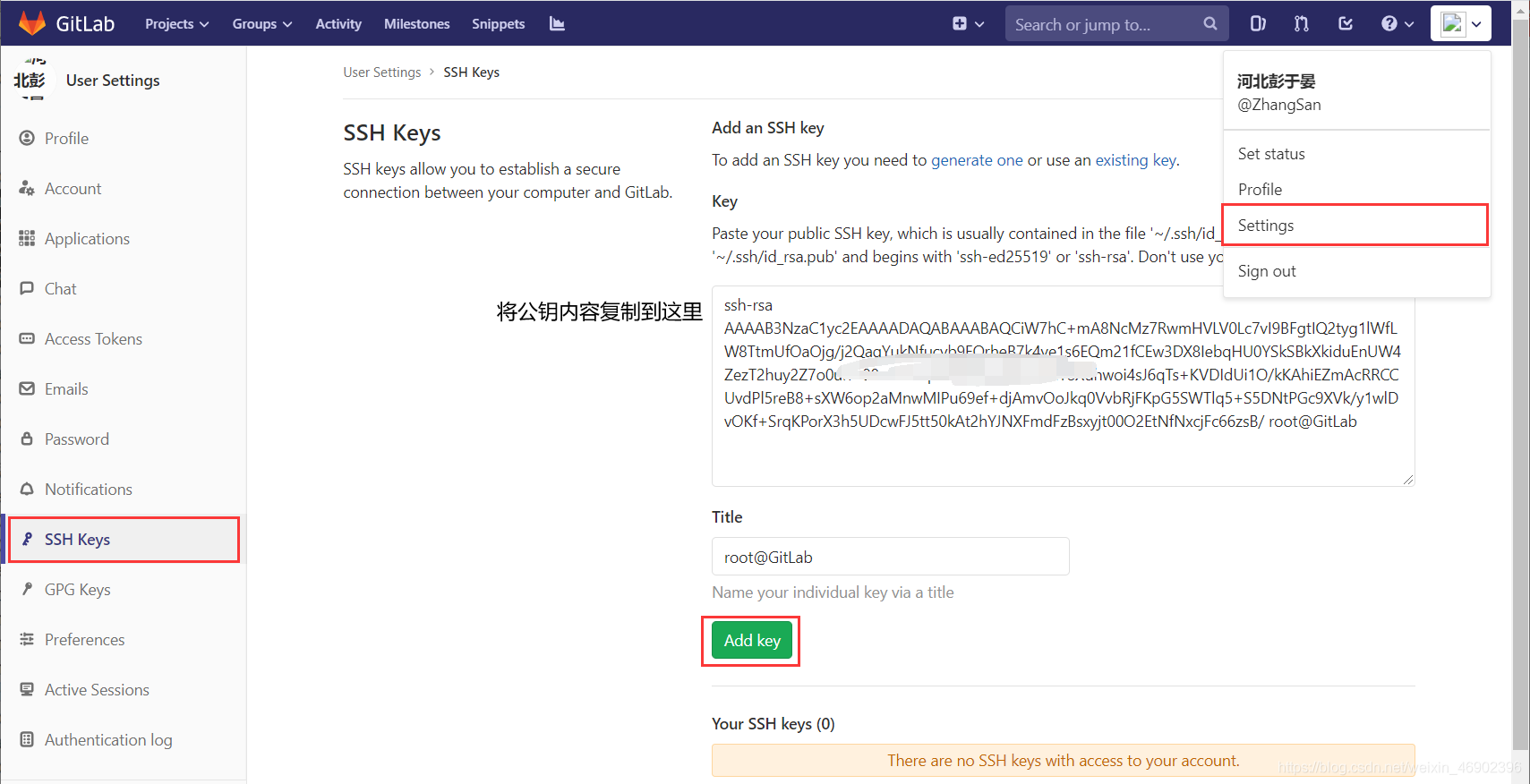The height and width of the screenshot is (784, 1530).
Task: Select 'Profile' in the user dropdown menu
Action: pyautogui.click(x=1260, y=190)
